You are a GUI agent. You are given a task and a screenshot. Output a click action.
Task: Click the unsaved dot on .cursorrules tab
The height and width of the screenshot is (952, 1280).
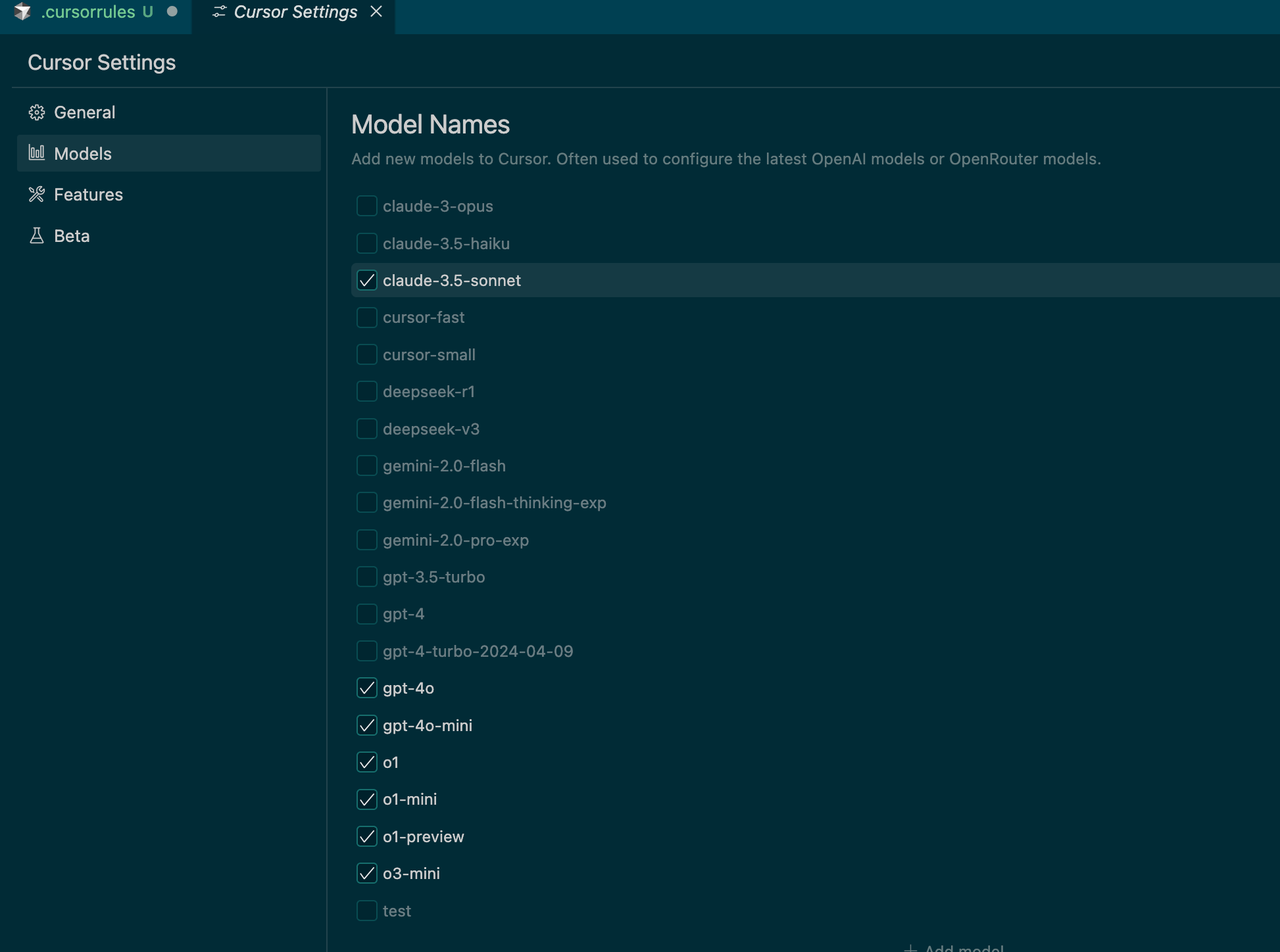click(x=172, y=12)
